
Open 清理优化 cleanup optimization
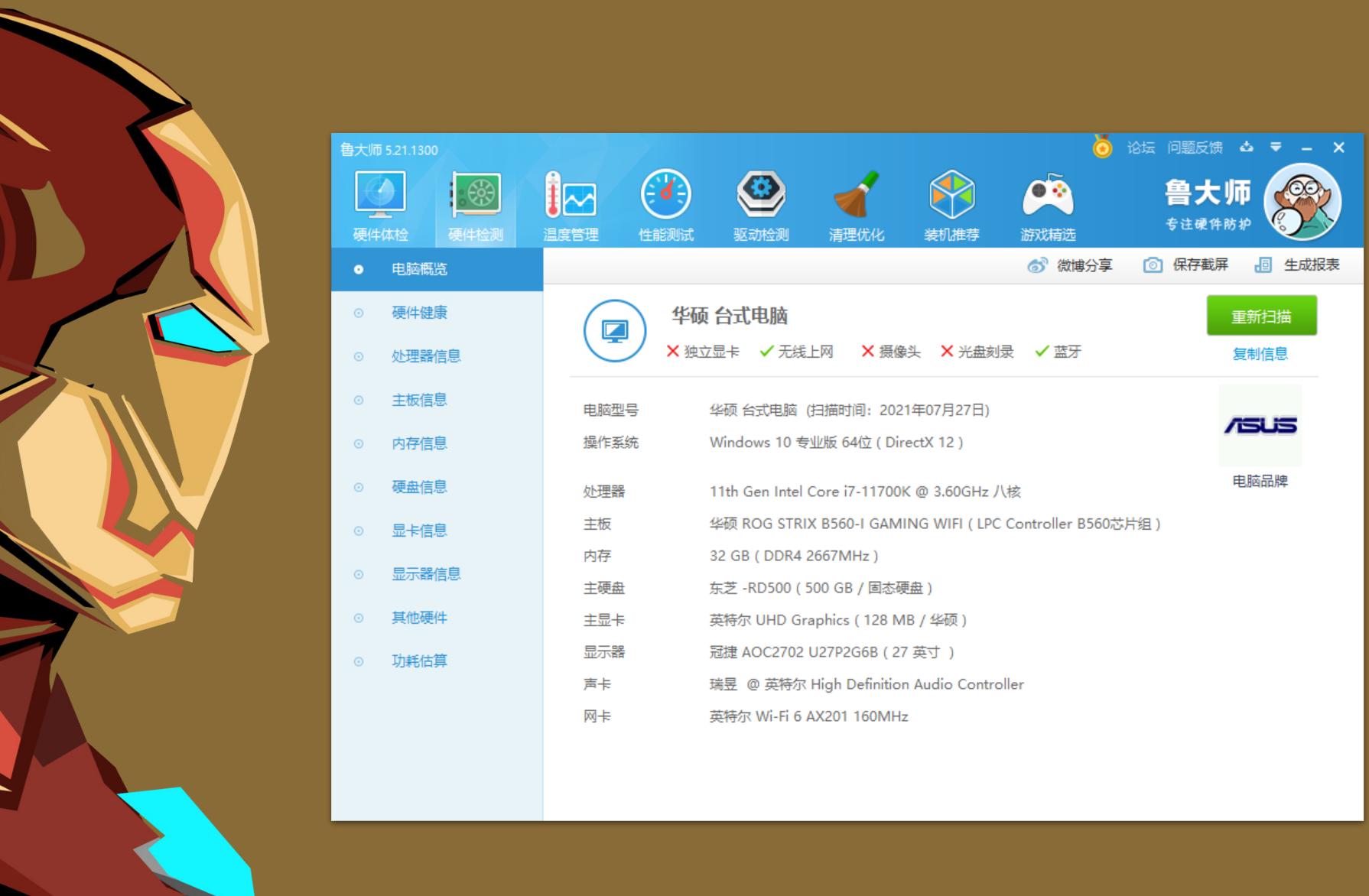857,203
